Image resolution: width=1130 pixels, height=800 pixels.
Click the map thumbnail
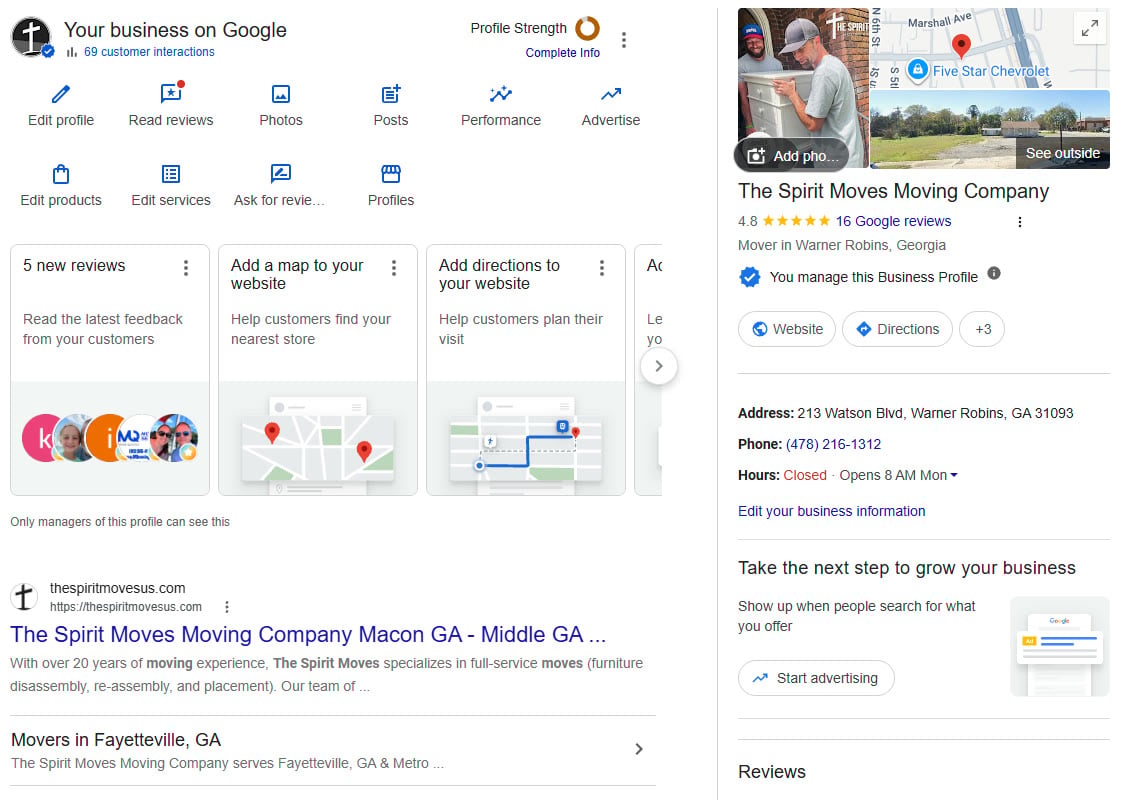pyautogui.click(x=989, y=48)
